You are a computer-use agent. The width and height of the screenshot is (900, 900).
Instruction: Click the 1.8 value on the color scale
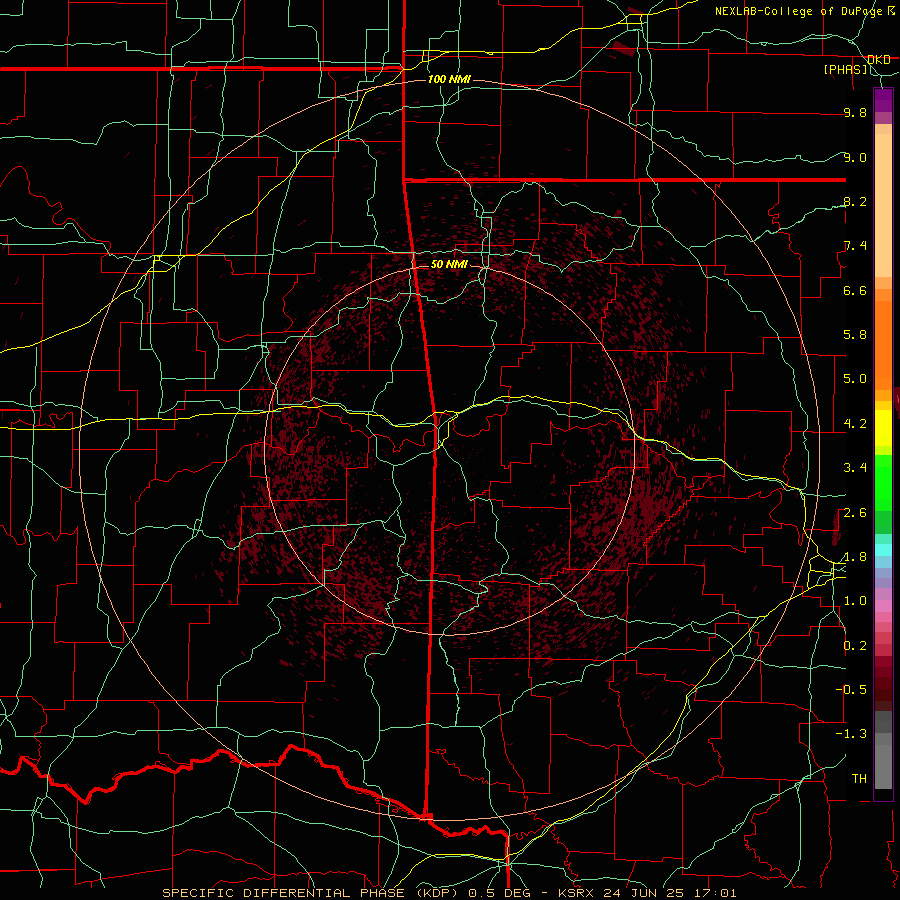coord(855,557)
